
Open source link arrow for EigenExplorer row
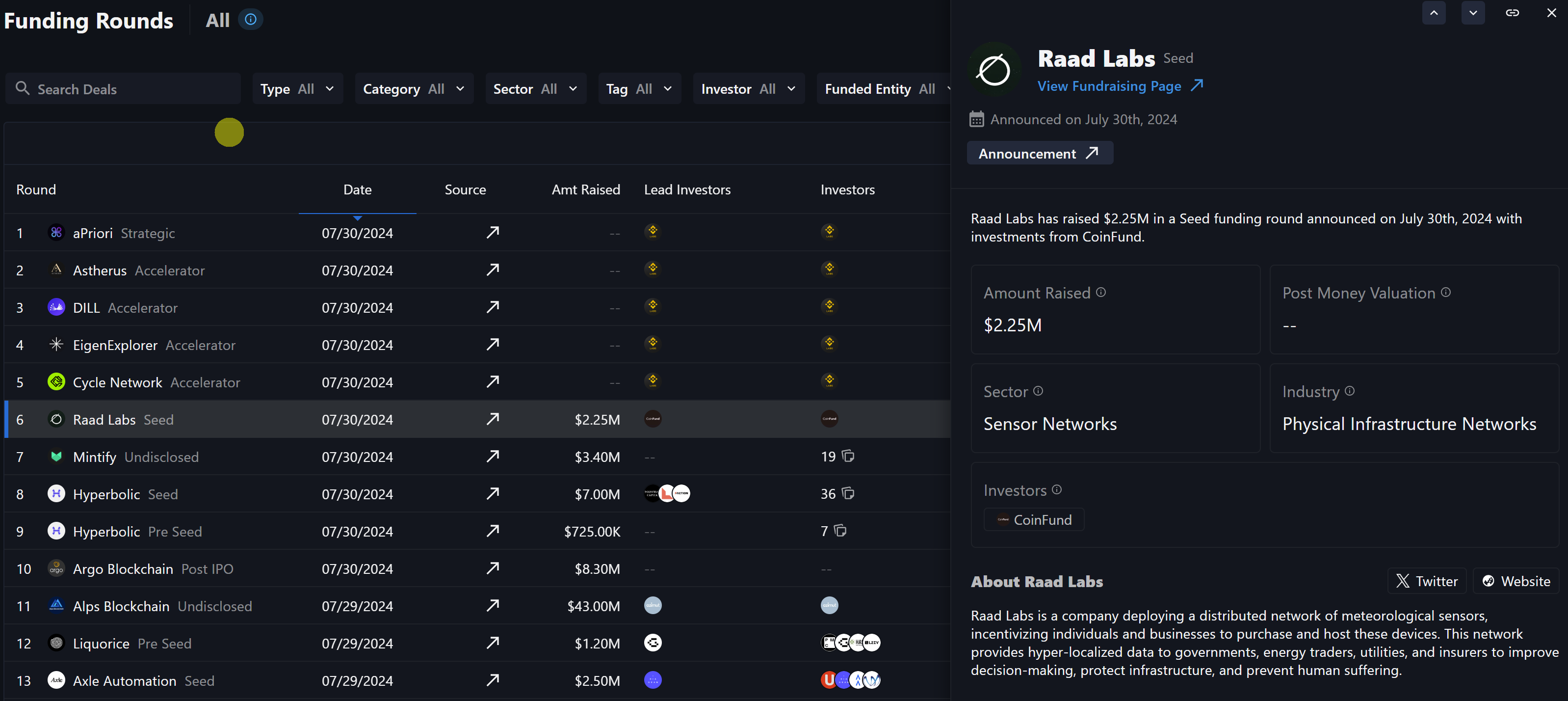pyautogui.click(x=493, y=344)
